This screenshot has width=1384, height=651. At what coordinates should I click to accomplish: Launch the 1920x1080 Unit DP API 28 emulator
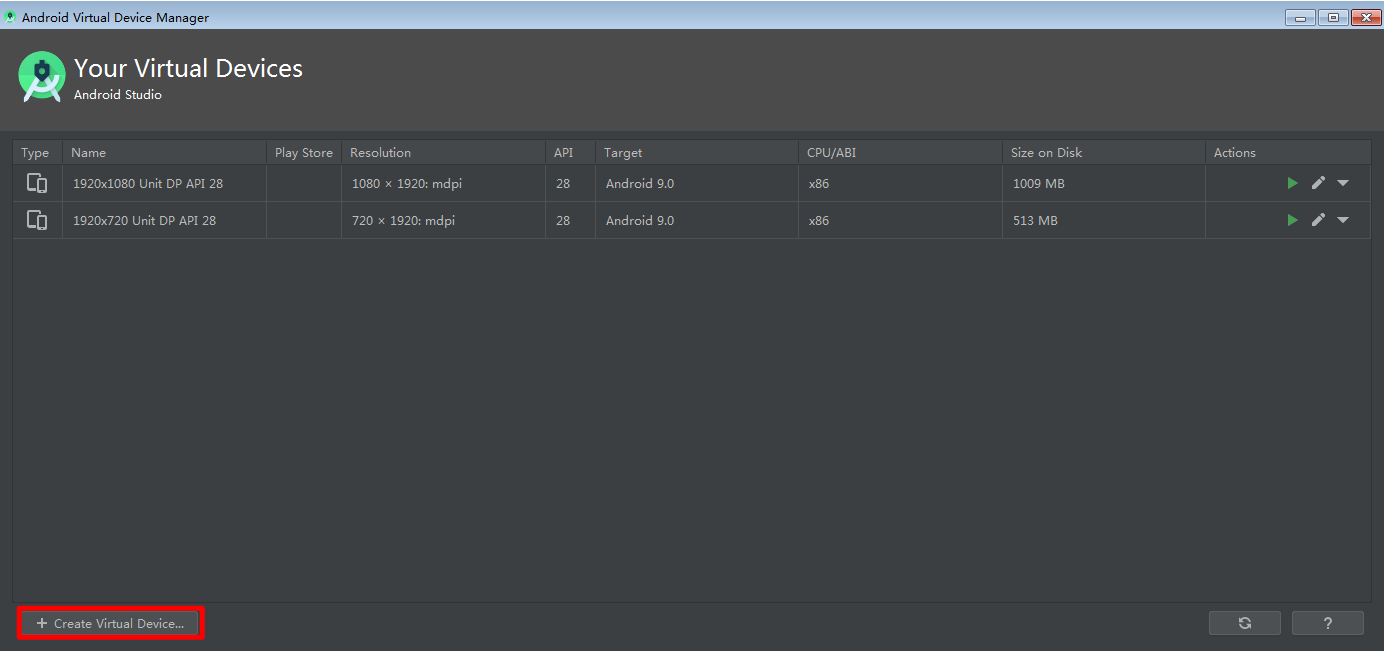1293,183
